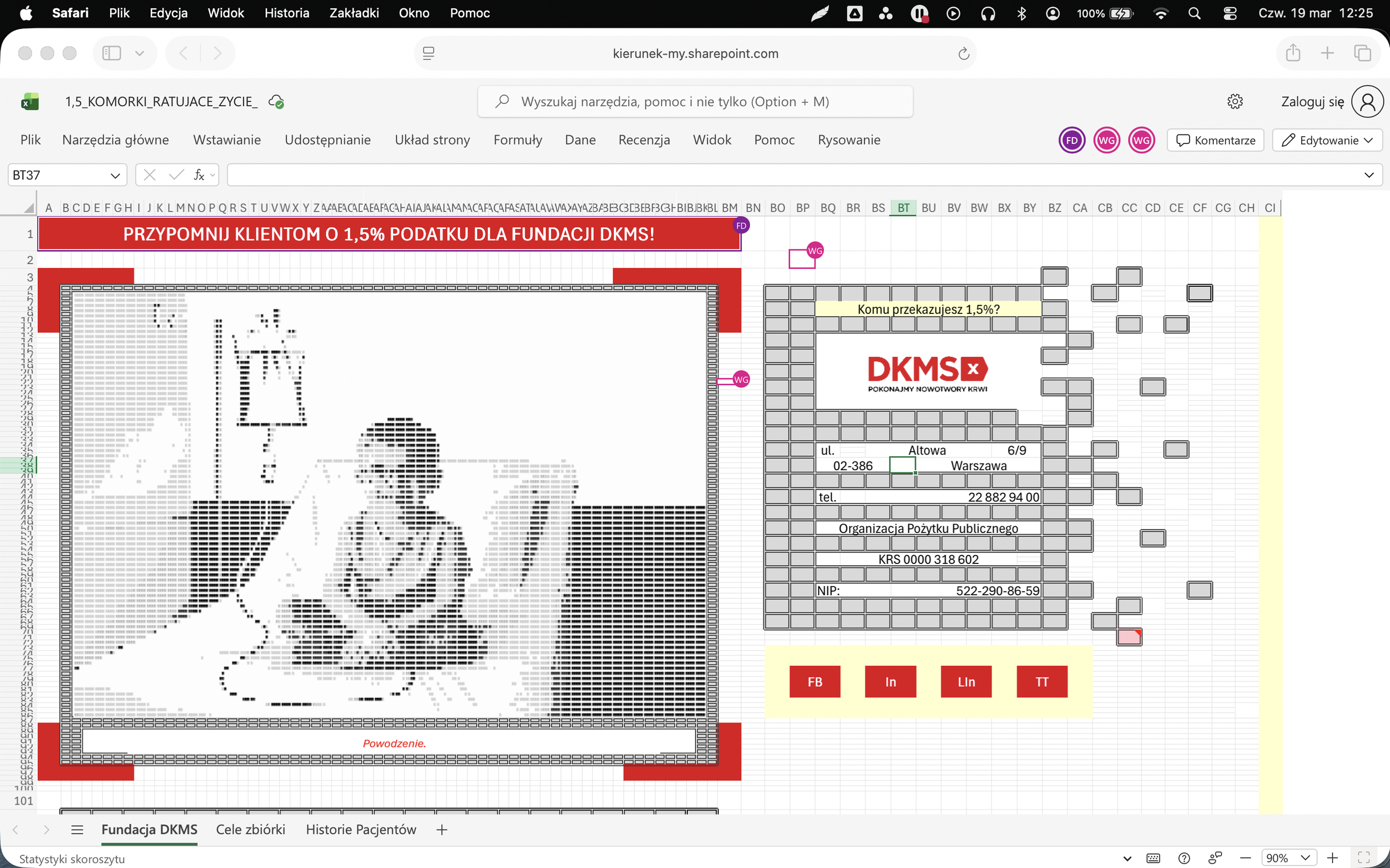Select the Cele zbiórki sheet tab
The height and width of the screenshot is (868, 1390).
[x=251, y=830]
